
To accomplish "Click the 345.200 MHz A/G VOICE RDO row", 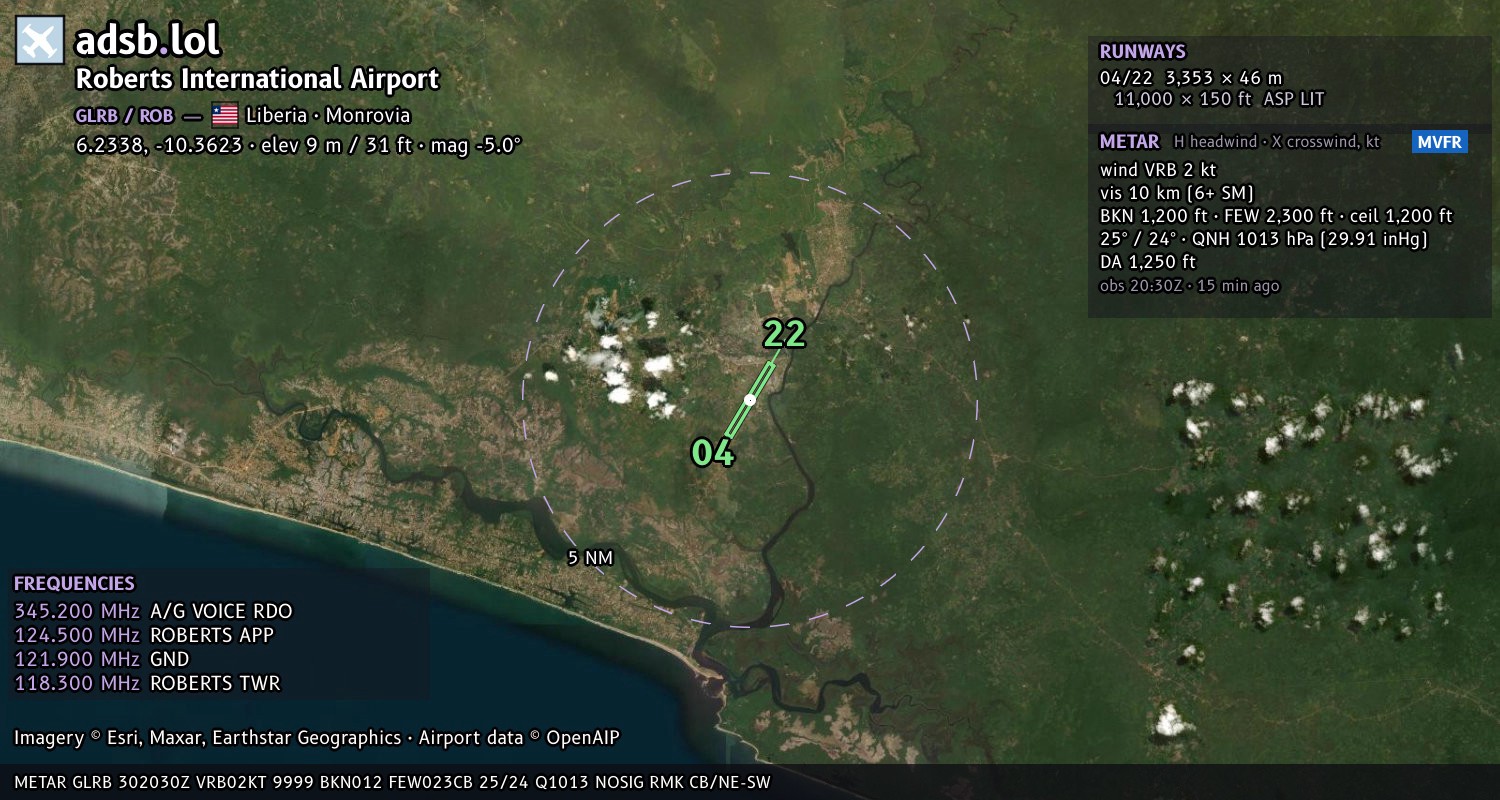I will coord(153,611).
